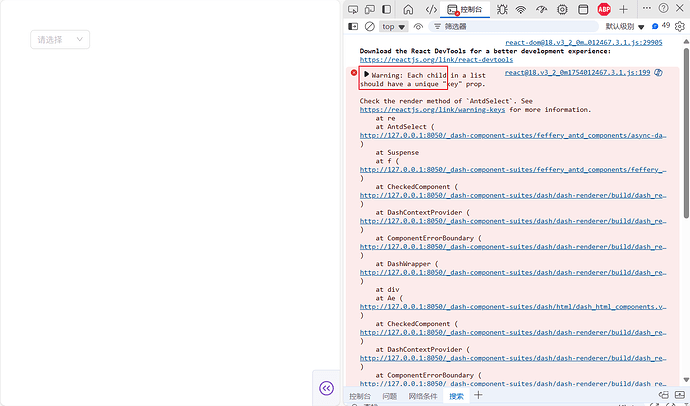Image resolution: width=690 pixels, height=406 pixels.
Task: Click the help question mark icon
Action: (x=664, y=8)
